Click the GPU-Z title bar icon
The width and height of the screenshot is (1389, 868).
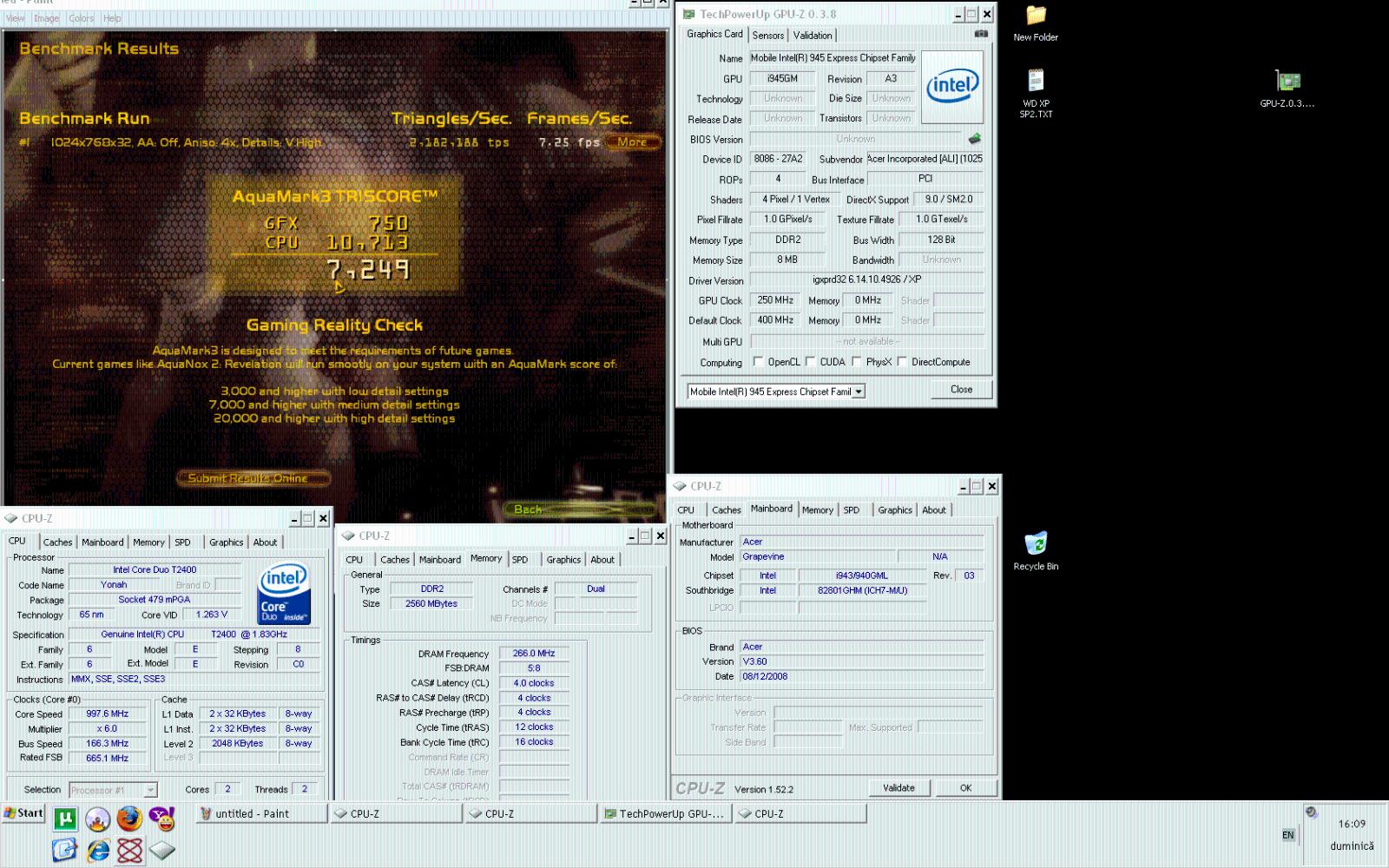(x=689, y=14)
